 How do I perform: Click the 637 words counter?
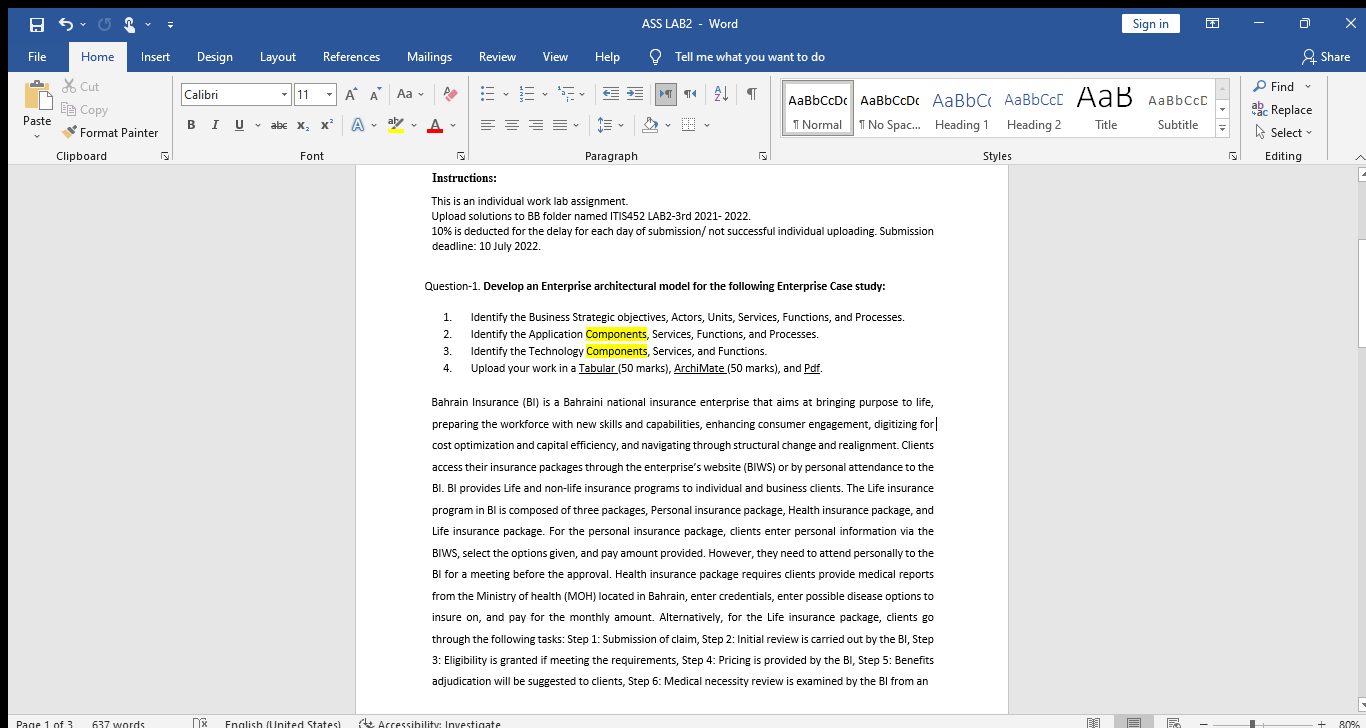(x=120, y=723)
